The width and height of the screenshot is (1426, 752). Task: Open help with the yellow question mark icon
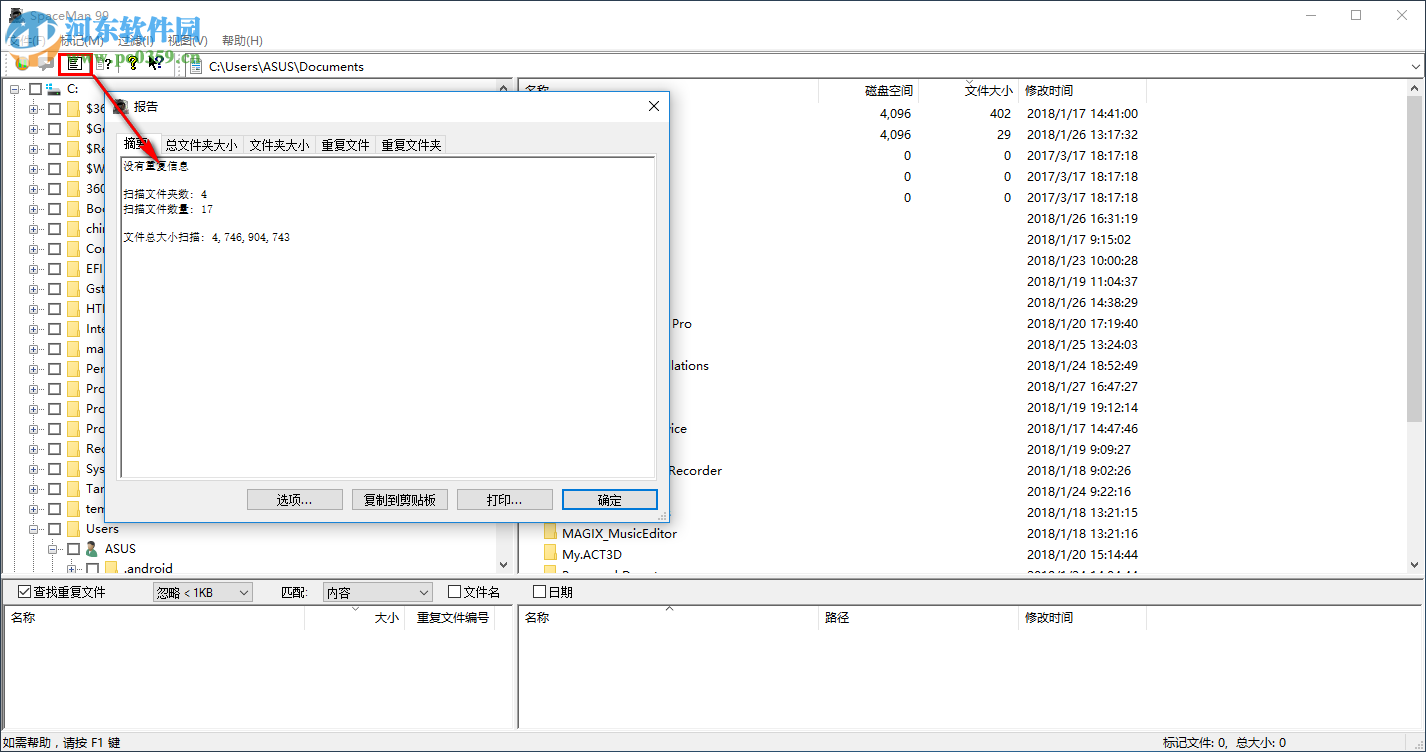point(131,65)
